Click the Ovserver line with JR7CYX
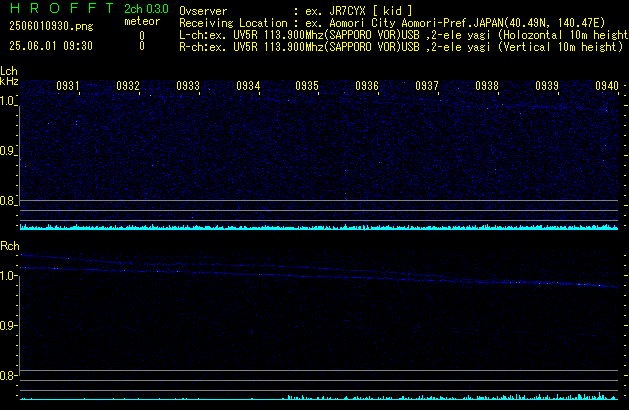The height and width of the screenshot is (410, 629). pos(296,11)
